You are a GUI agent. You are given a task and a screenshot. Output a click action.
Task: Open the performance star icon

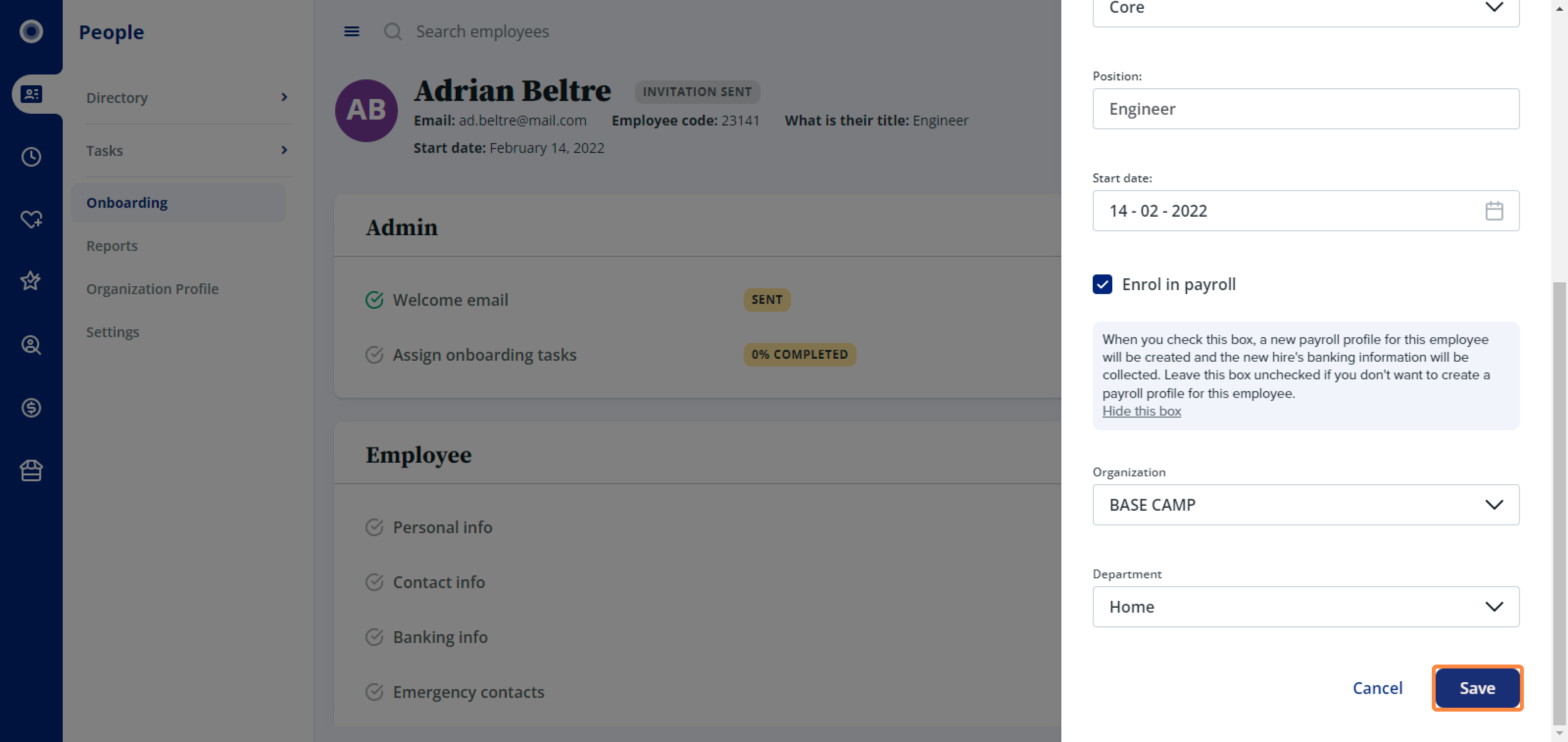[x=31, y=281]
